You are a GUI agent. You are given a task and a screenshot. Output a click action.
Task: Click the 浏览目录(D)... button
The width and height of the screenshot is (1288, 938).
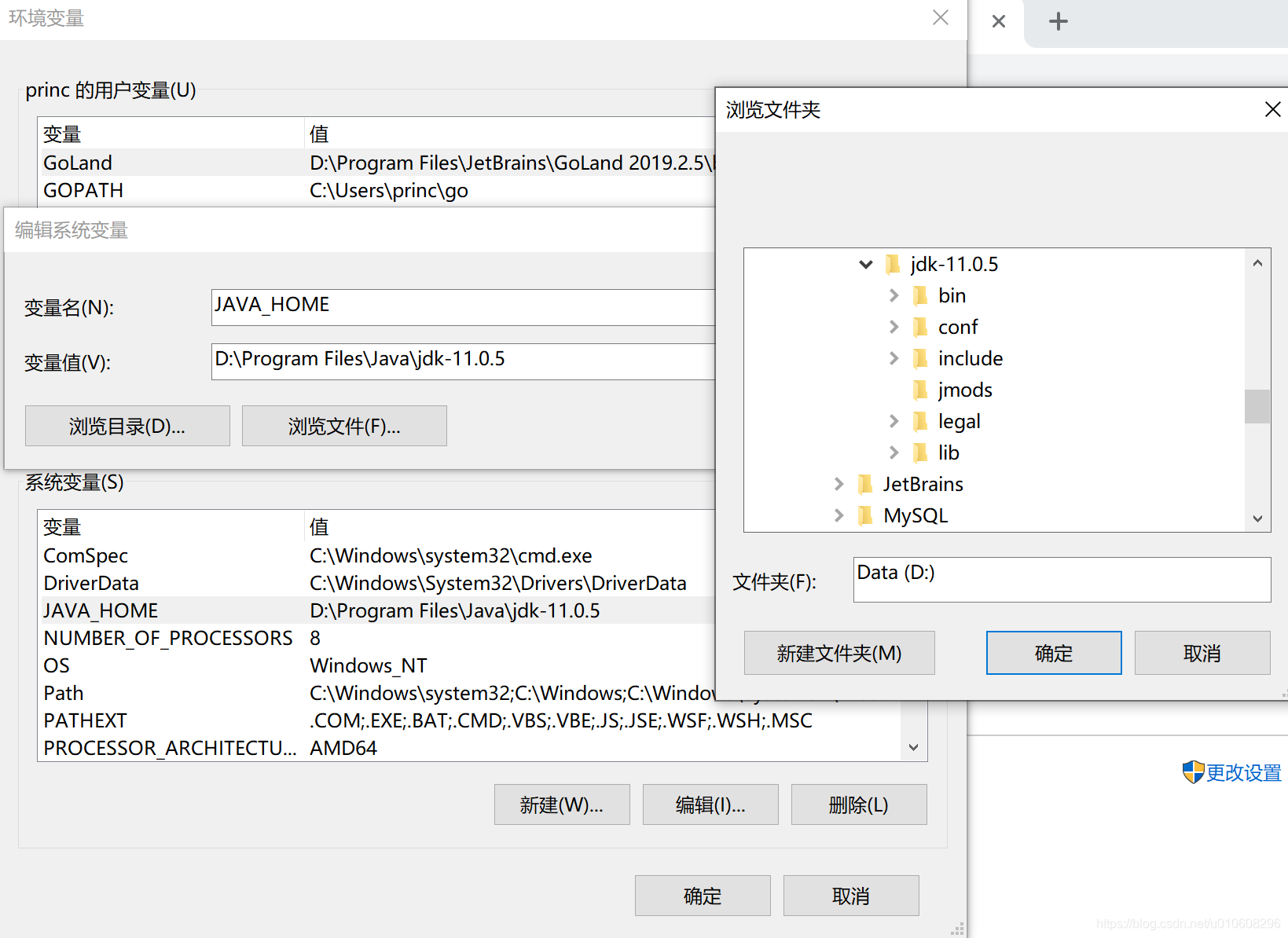click(x=127, y=426)
